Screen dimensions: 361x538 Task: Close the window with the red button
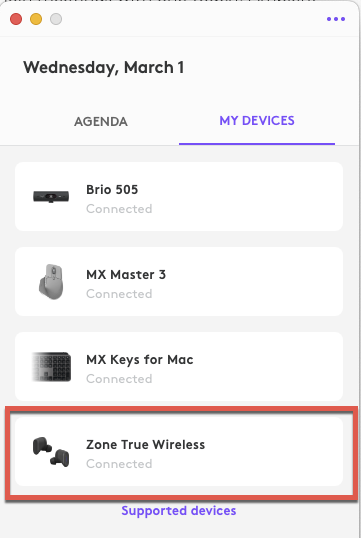pos(16,19)
